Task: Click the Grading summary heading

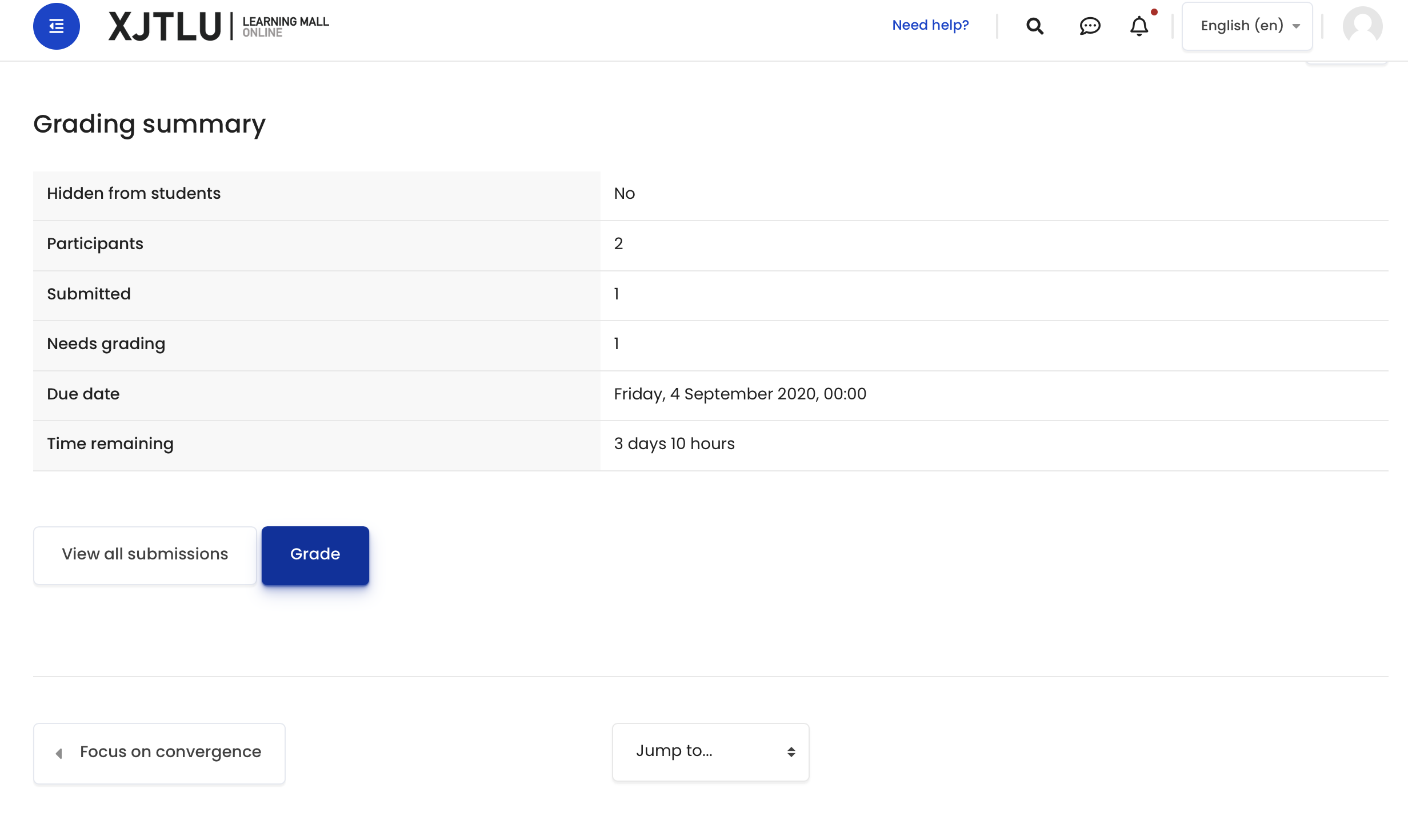Action: (x=150, y=123)
